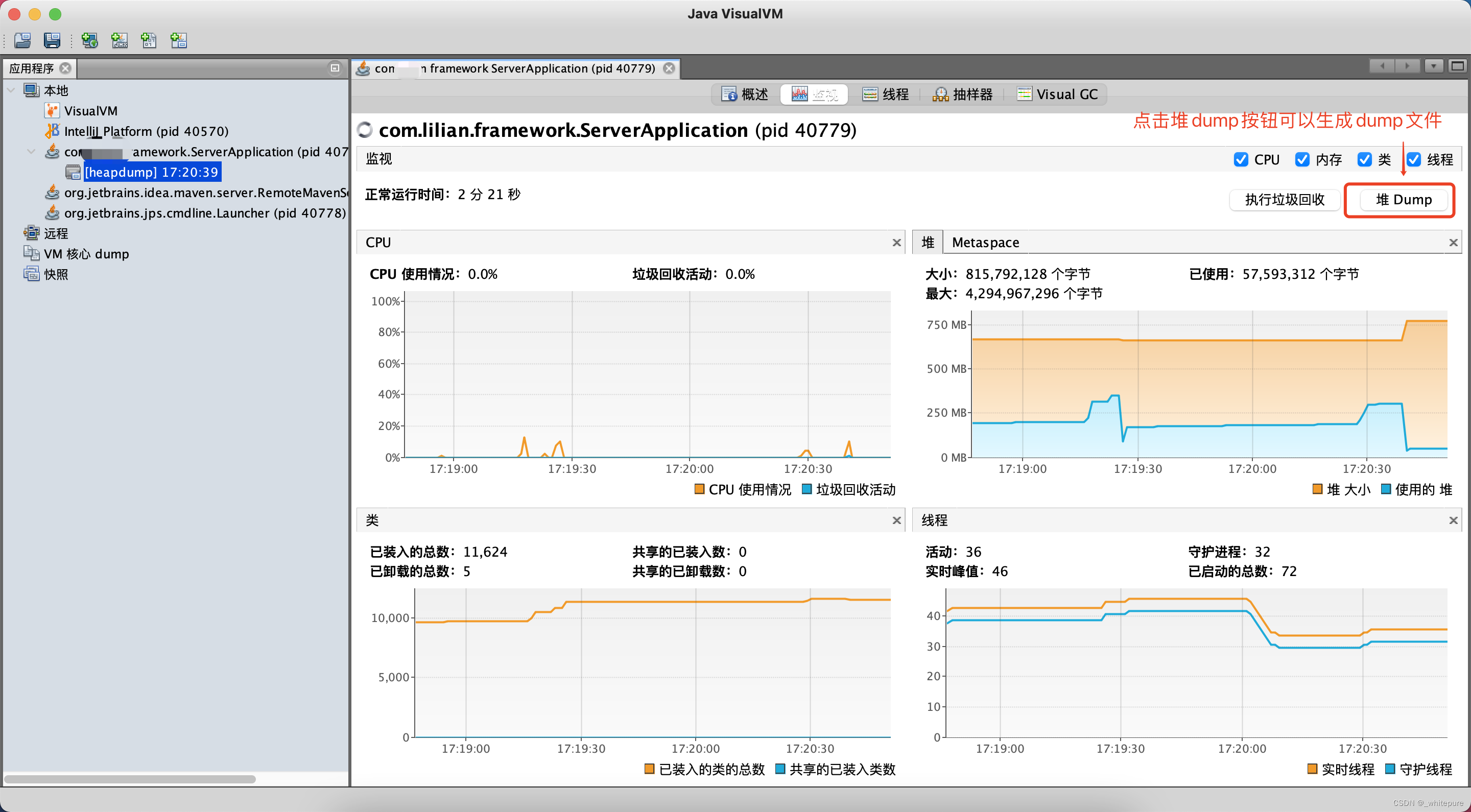Screen dimensions: 1471x812
Task: Close the 应用程序 panel tab
Action: 66,68
